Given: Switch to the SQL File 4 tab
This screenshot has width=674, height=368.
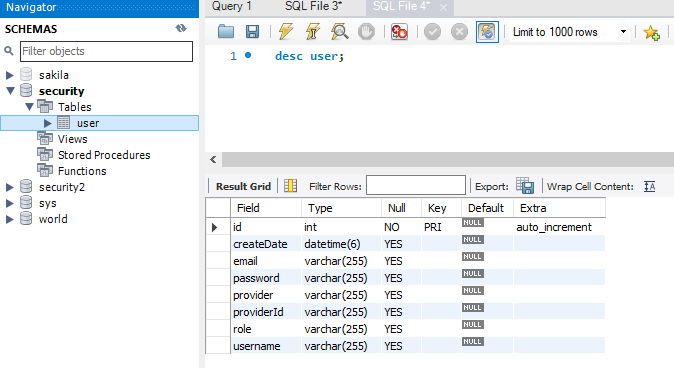Looking at the screenshot, I should coord(401,6).
